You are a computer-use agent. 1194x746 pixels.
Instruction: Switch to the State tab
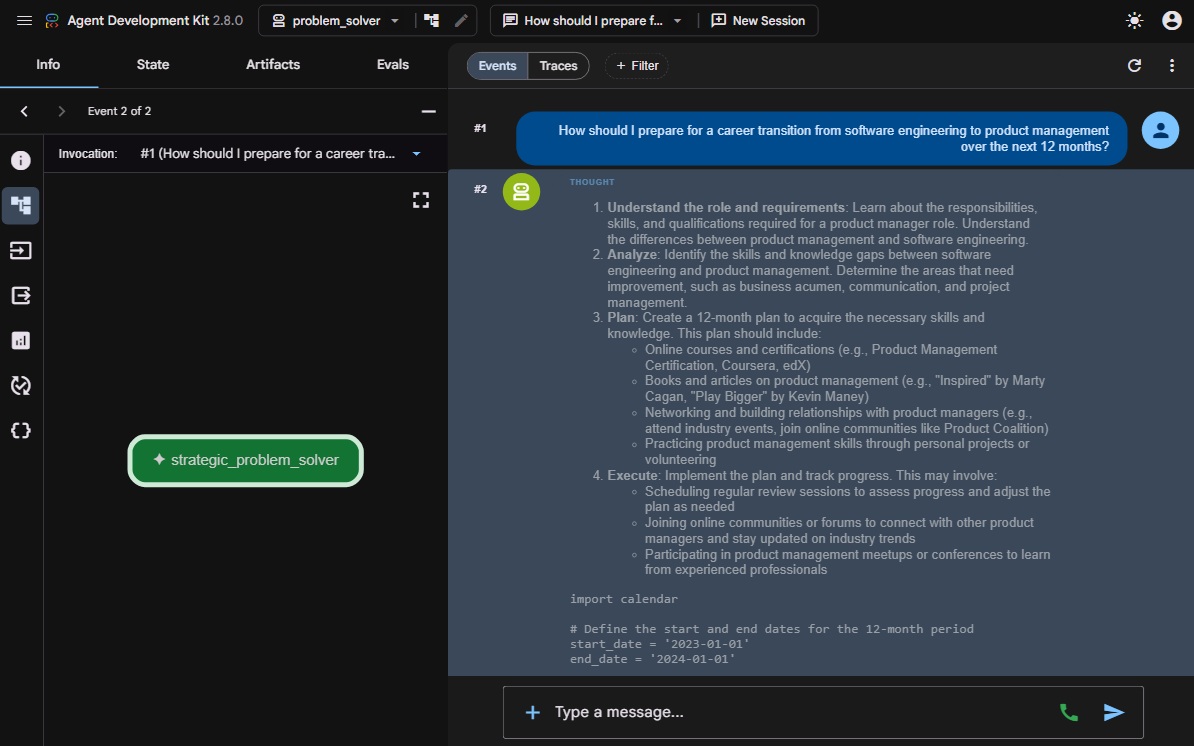[153, 65]
